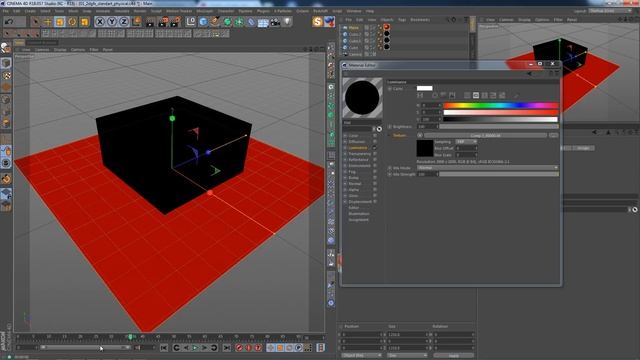
Task: Click Render to Picture Viewer icon
Action: 163,22
